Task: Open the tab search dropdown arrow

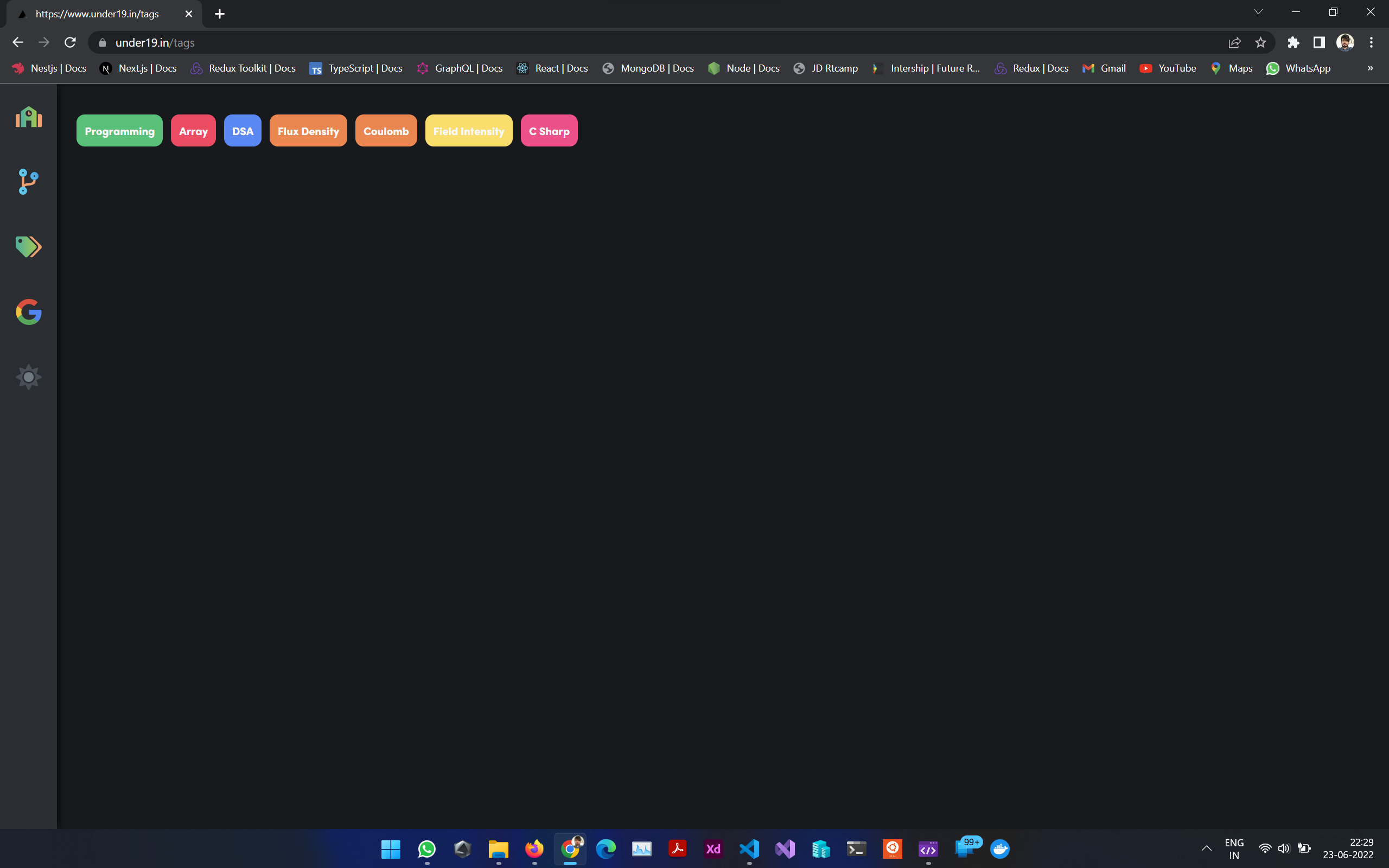Action: 1258,12
